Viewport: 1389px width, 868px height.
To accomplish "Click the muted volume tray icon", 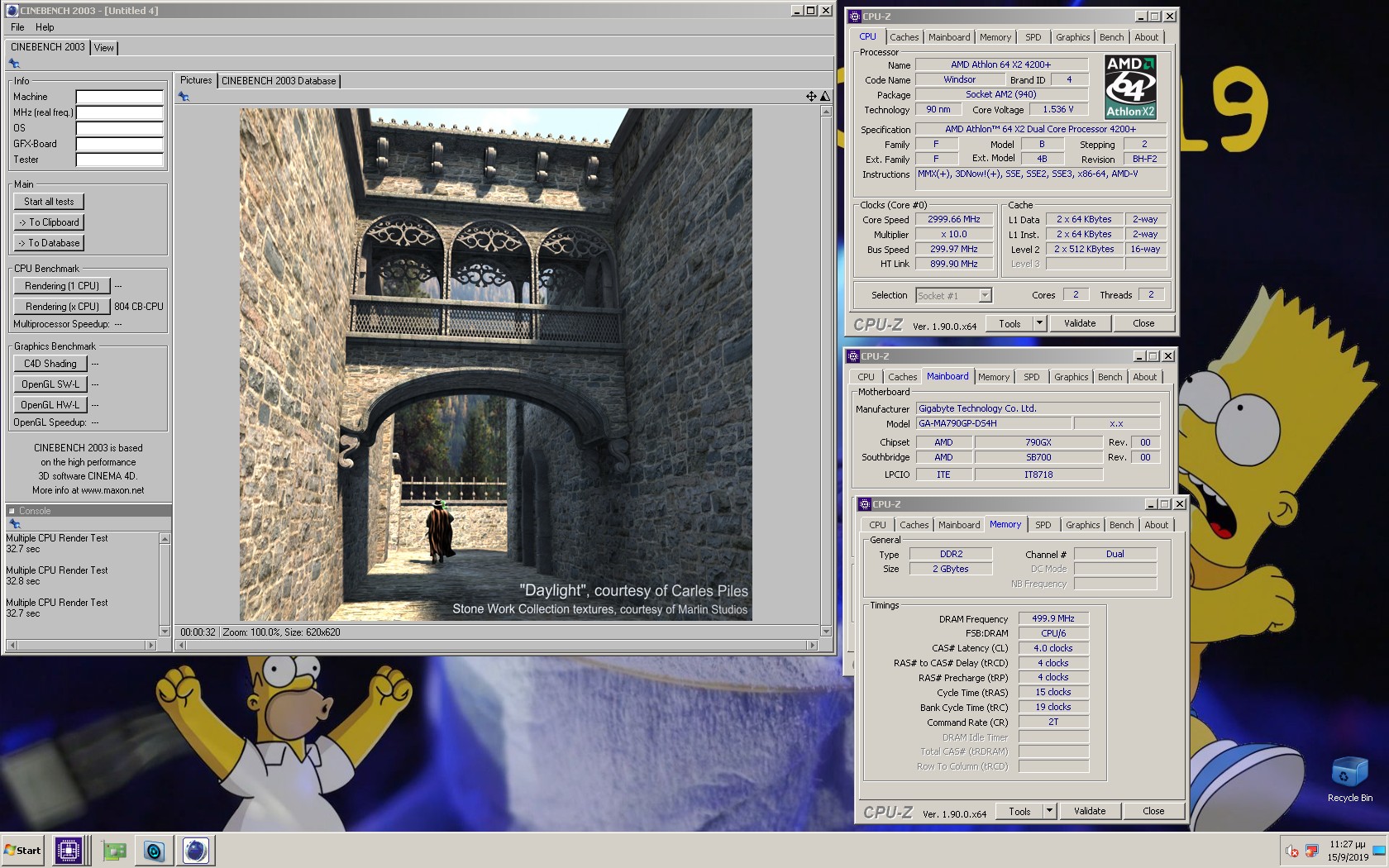I will coord(1292,851).
